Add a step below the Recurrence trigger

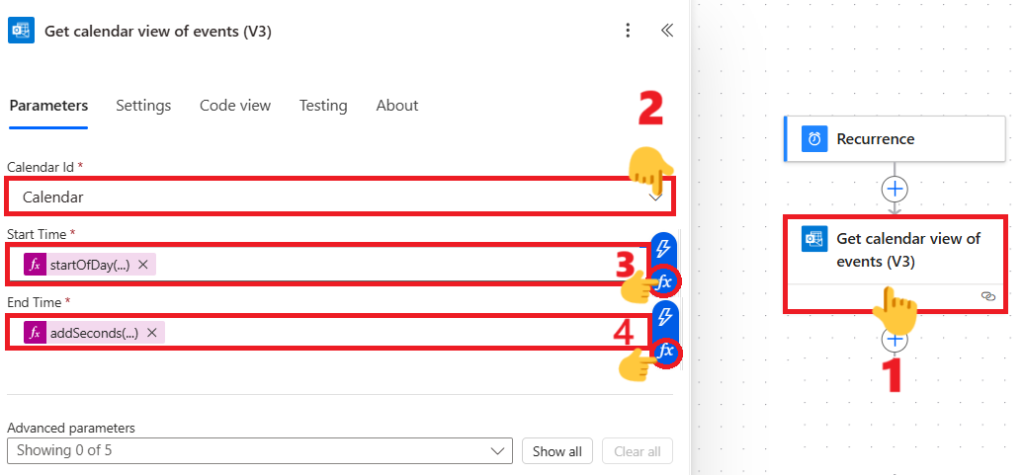(x=894, y=188)
